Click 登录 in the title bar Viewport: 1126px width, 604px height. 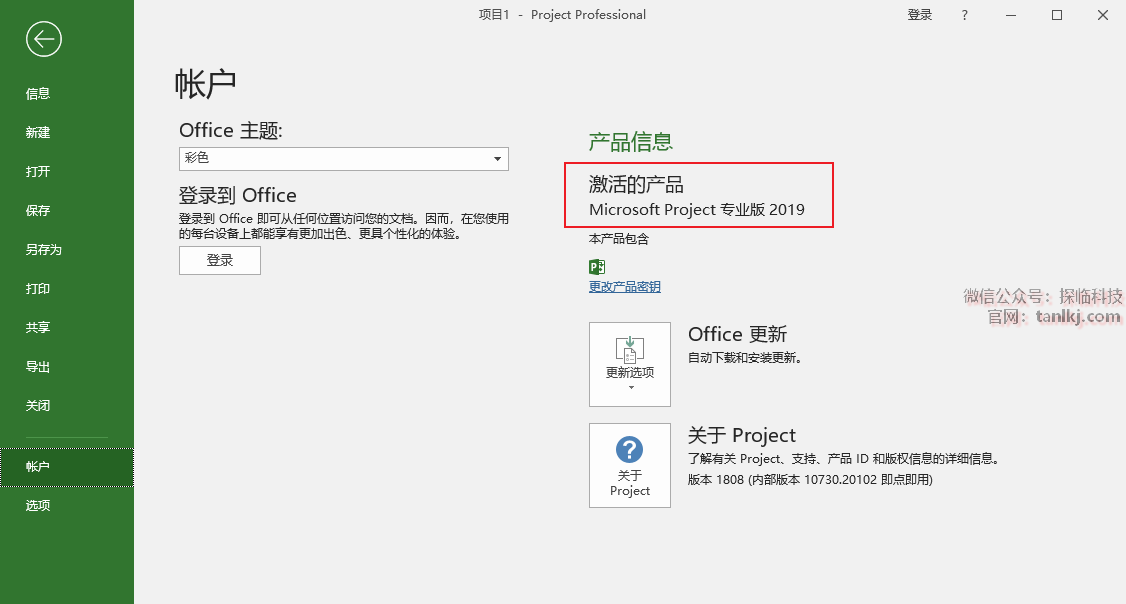click(x=919, y=15)
